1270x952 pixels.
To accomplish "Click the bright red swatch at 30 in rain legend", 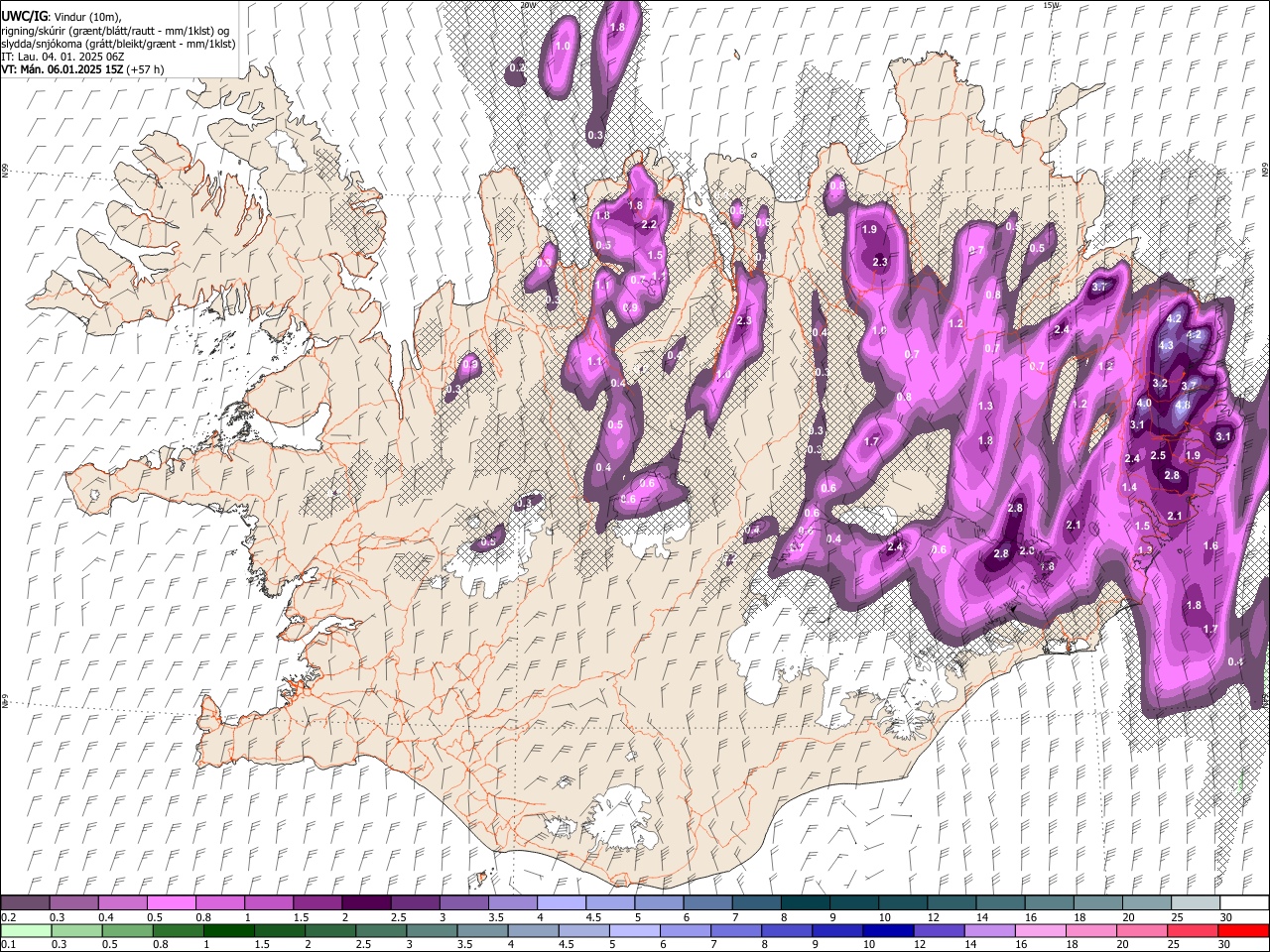I will tap(1244, 931).
